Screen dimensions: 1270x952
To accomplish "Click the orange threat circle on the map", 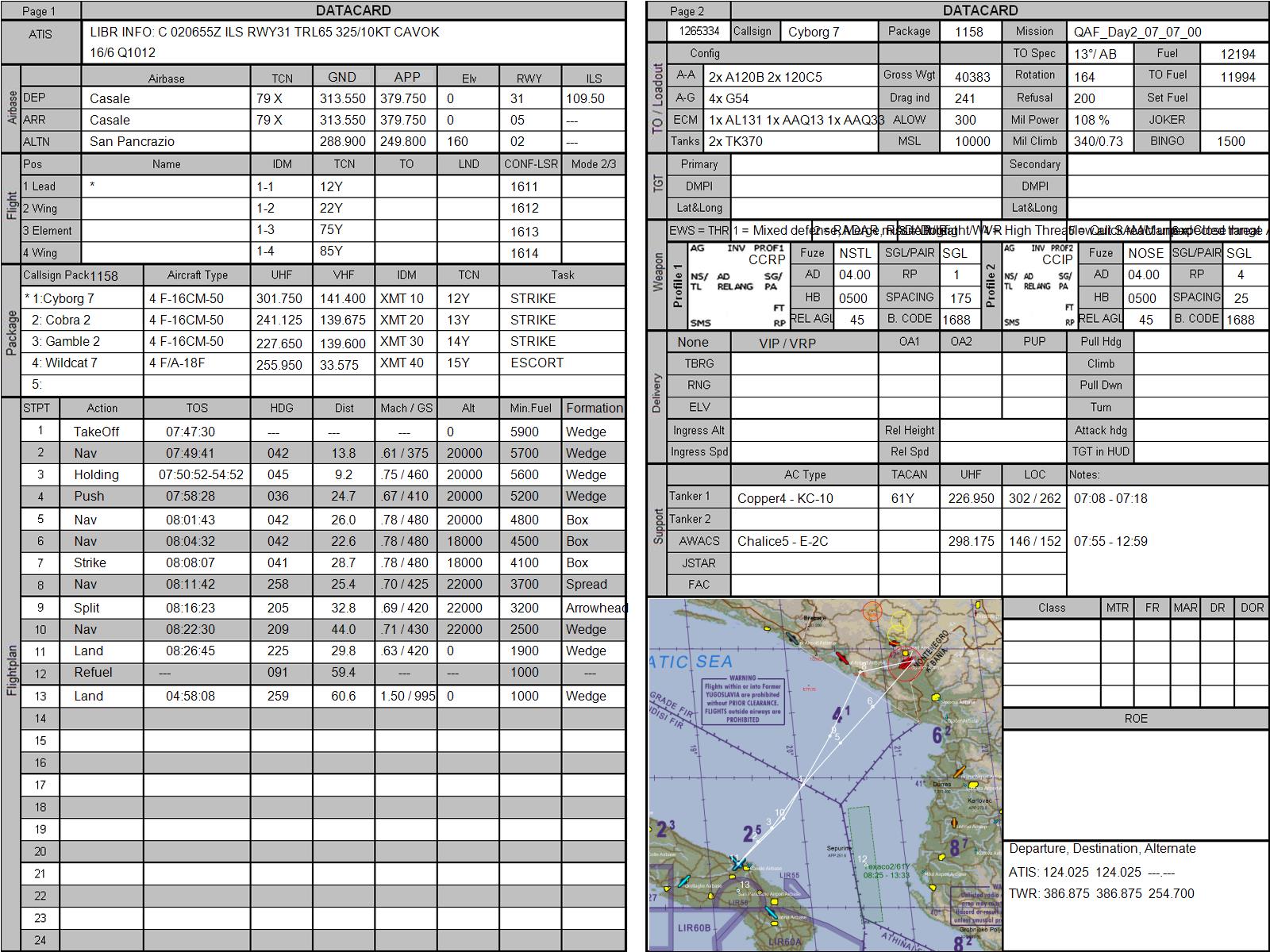I will click(x=872, y=612).
